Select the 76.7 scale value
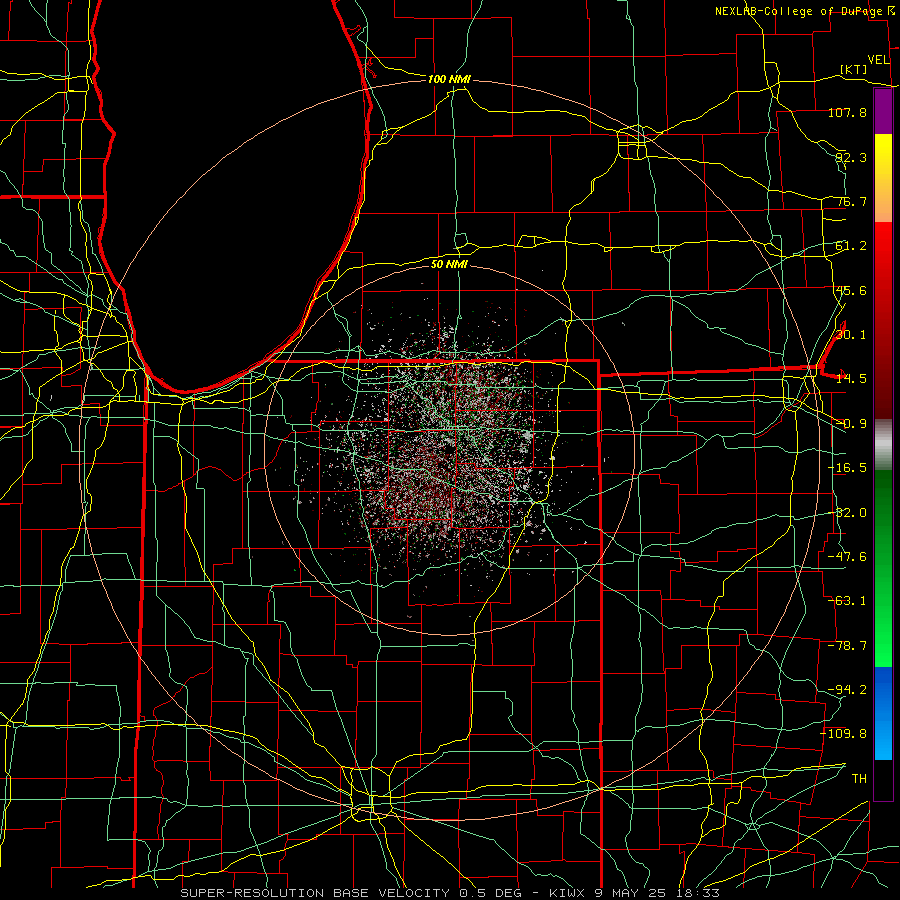Image resolution: width=900 pixels, height=900 pixels. point(851,201)
